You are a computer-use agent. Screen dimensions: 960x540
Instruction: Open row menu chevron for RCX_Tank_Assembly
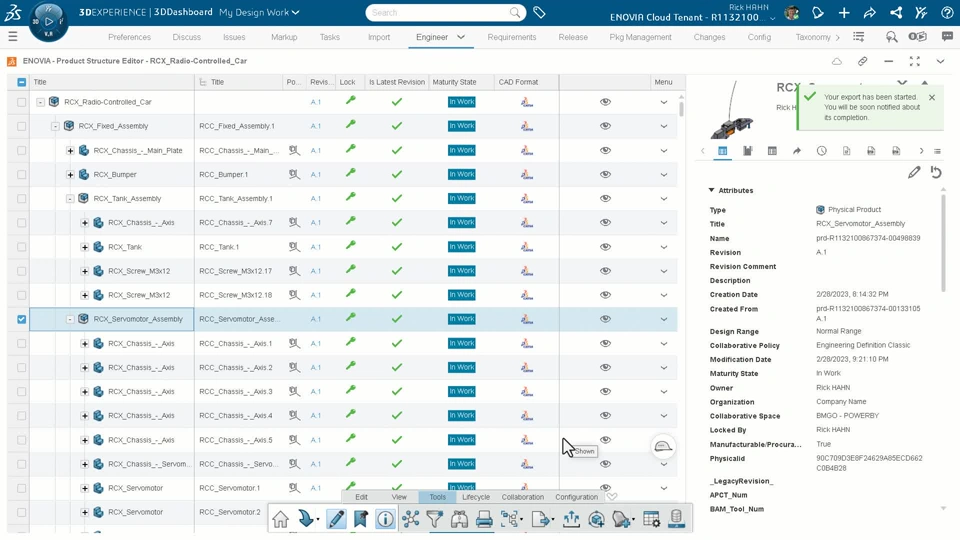tap(664, 198)
